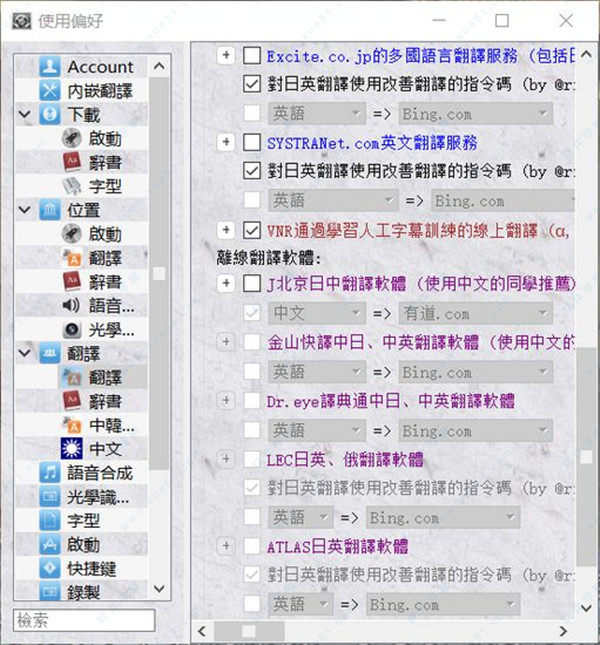Select the 下載 globe icon
Image resolution: width=600 pixels, height=645 pixels.
(x=50, y=114)
